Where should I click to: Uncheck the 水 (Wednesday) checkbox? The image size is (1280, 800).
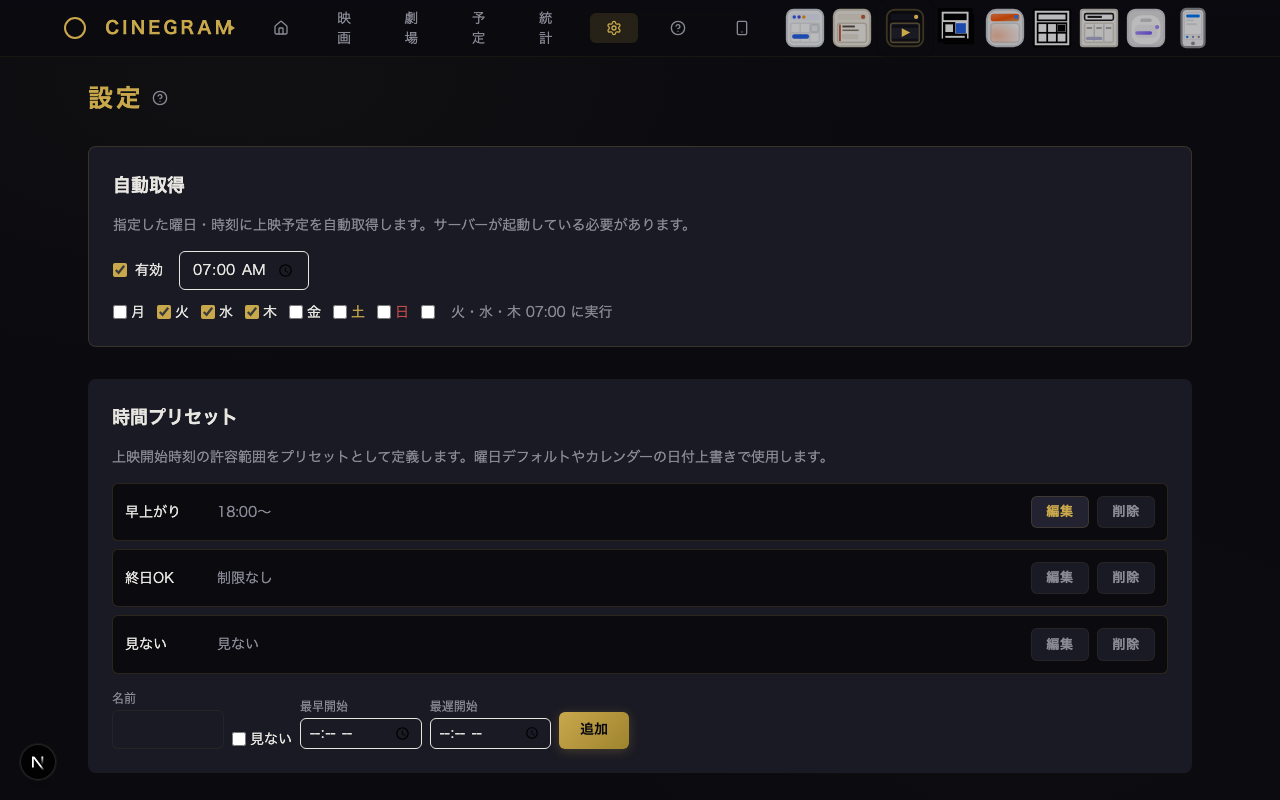pos(208,312)
